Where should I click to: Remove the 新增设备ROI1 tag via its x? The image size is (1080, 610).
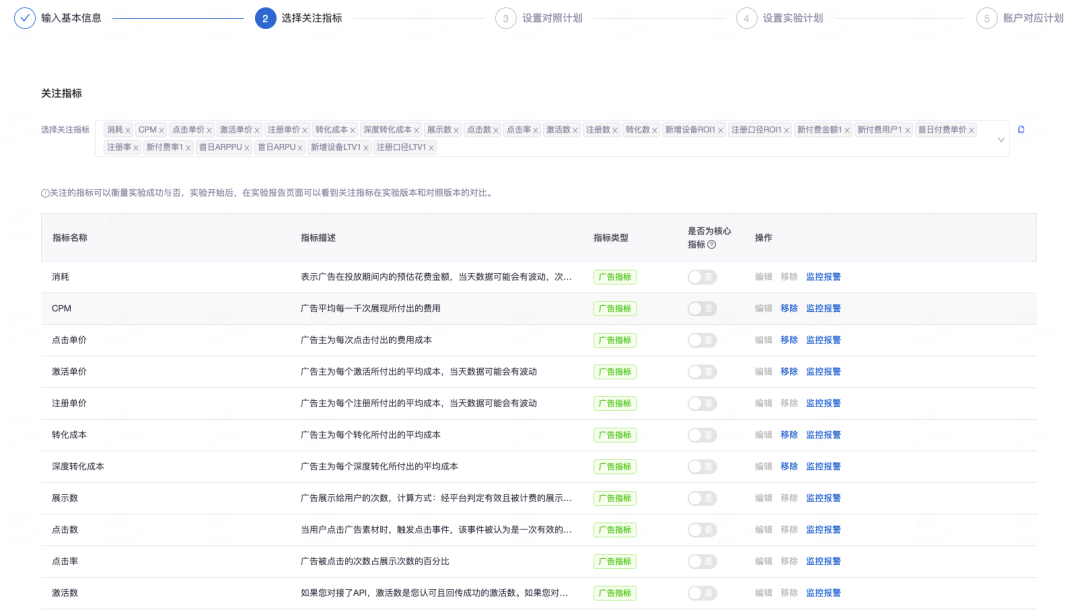point(720,130)
